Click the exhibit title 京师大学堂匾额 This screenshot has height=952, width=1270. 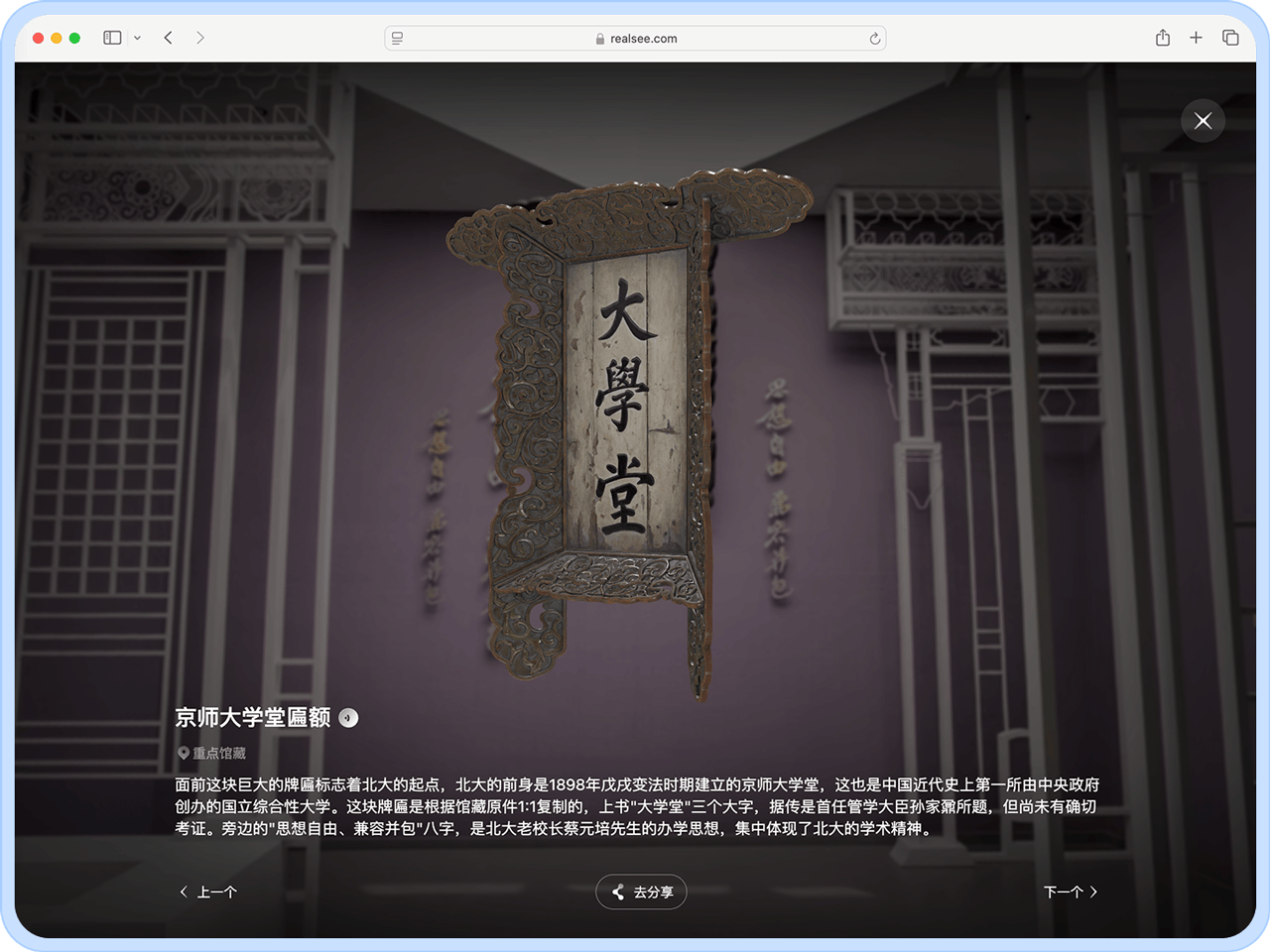tap(253, 717)
